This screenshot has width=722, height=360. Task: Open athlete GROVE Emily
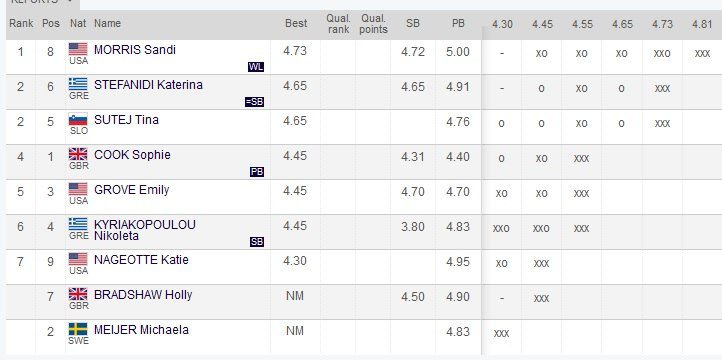tap(131, 190)
